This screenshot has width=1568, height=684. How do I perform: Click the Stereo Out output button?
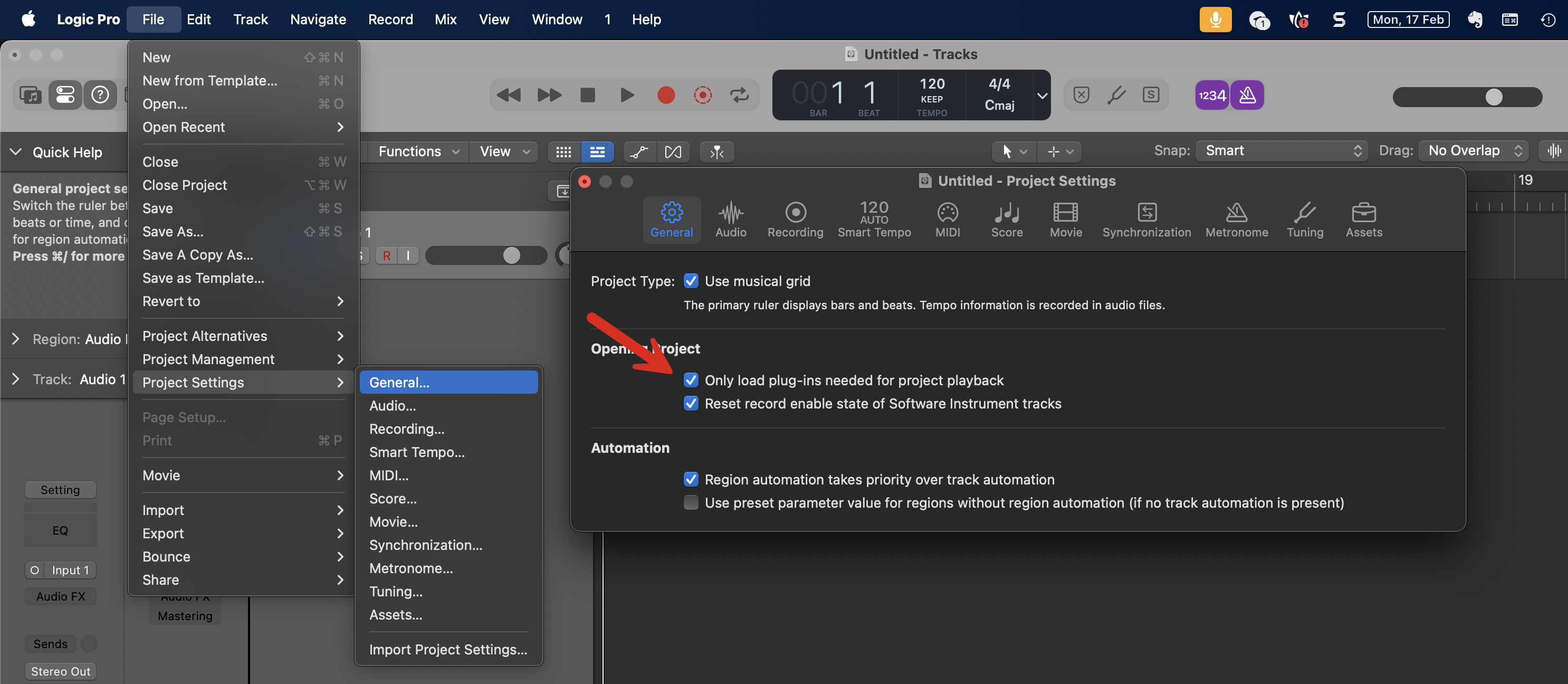(x=60, y=671)
